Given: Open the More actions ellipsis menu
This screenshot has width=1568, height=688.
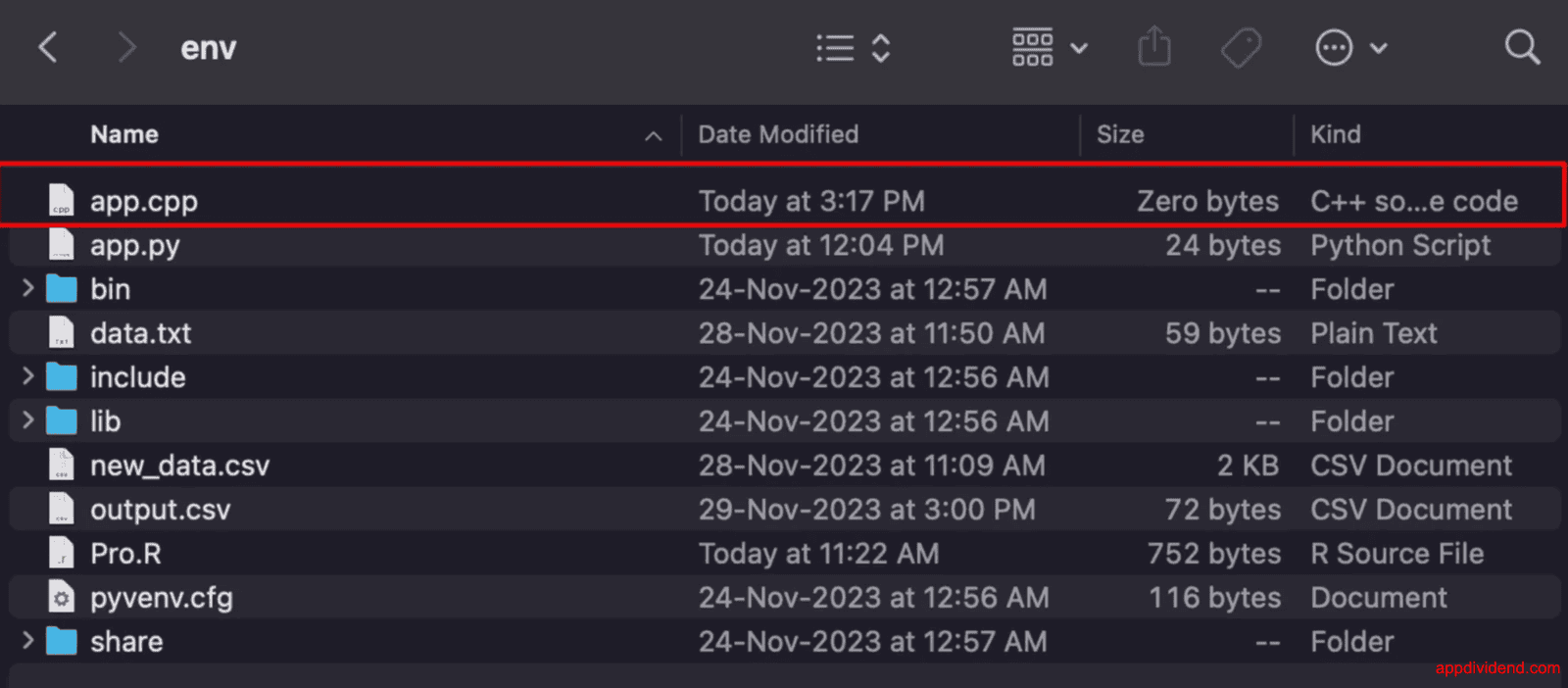Looking at the screenshot, I should 1334,46.
